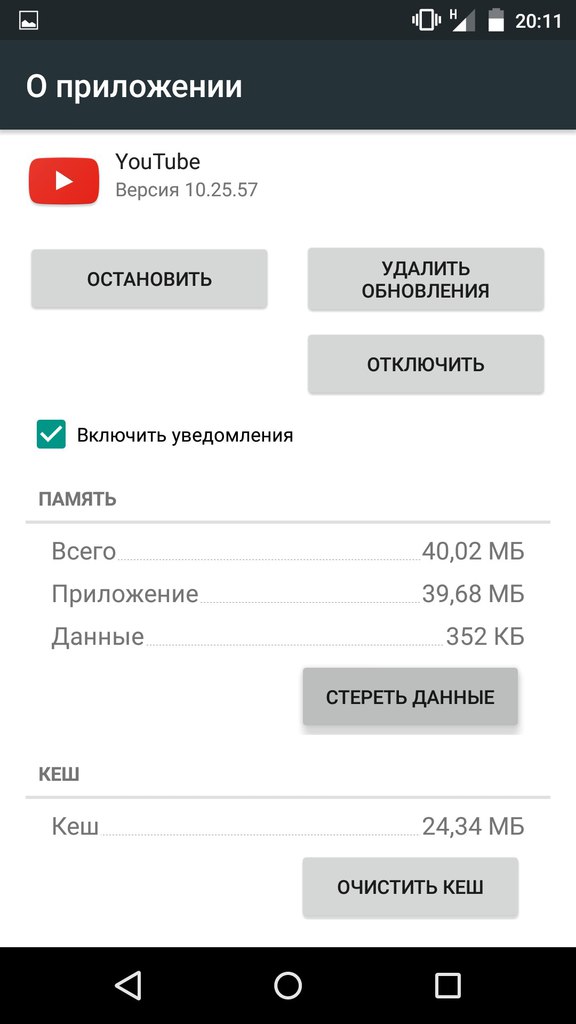Viewport: 576px width, 1024px height.
Task: Tap the vibrate mode status icon
Action: tap(426, 20)
